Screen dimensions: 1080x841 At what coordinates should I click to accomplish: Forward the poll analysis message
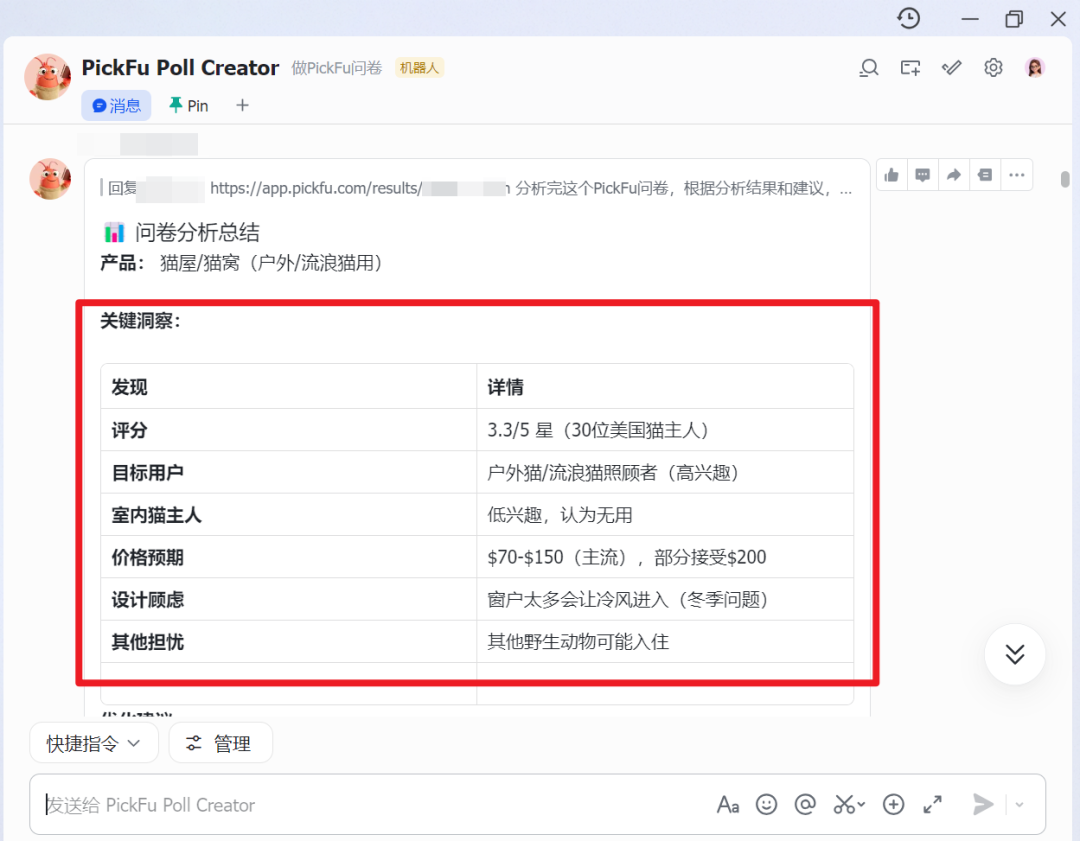pyautogui.click(x=953, y=174)
